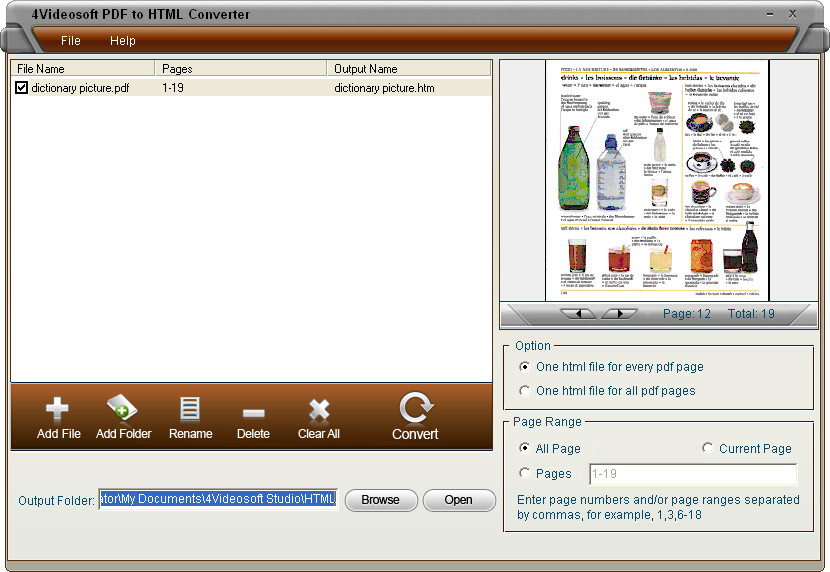Click the Add Folder icon
This screenshot has width=830, height=572.
(x=123, y=409)
